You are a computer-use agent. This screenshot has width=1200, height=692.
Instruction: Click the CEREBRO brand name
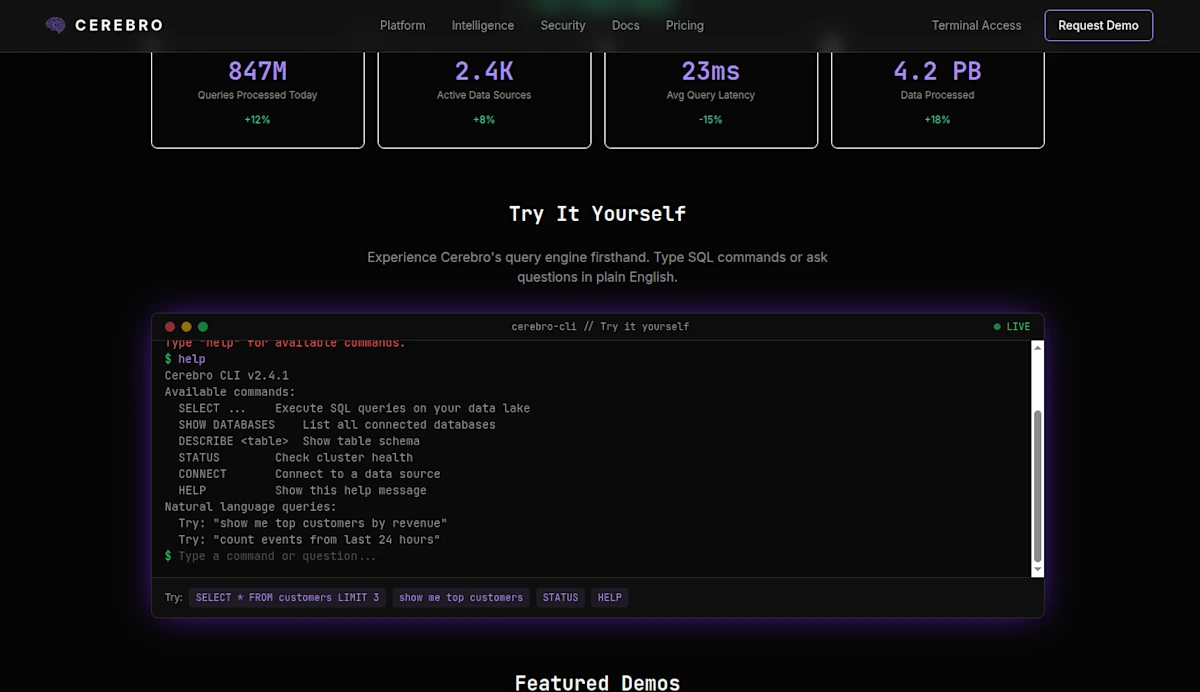coord(119,25)
